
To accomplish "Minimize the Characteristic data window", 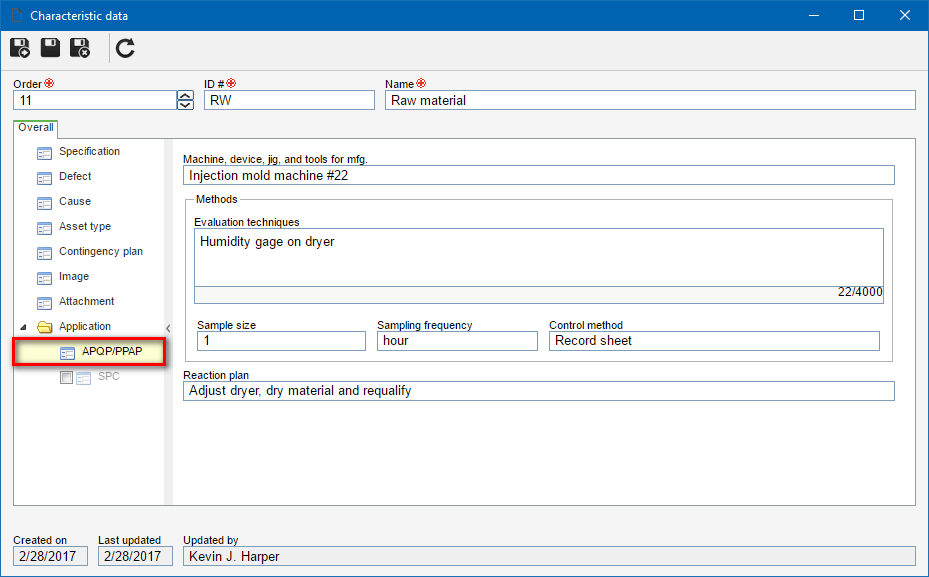I will point(814,15).
